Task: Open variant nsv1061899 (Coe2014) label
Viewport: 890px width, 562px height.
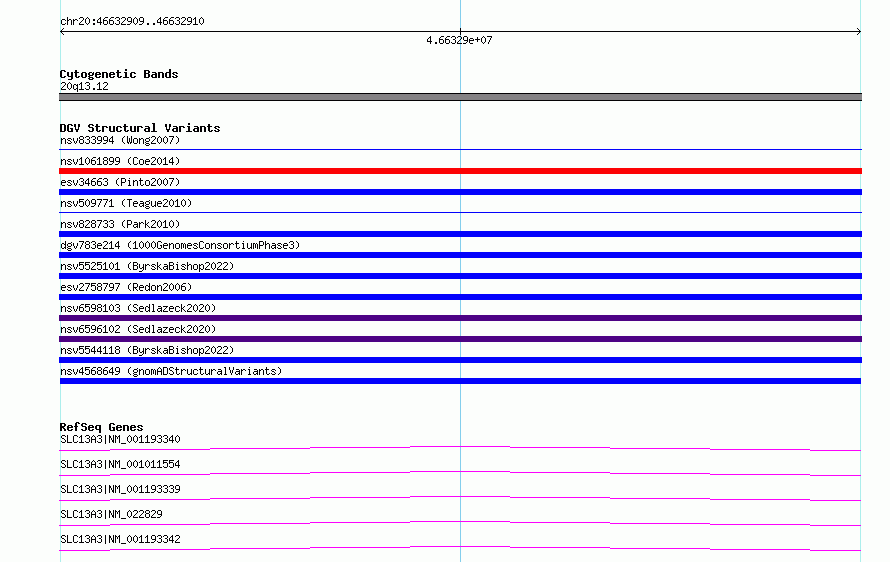Action: (x=120, y=161)
